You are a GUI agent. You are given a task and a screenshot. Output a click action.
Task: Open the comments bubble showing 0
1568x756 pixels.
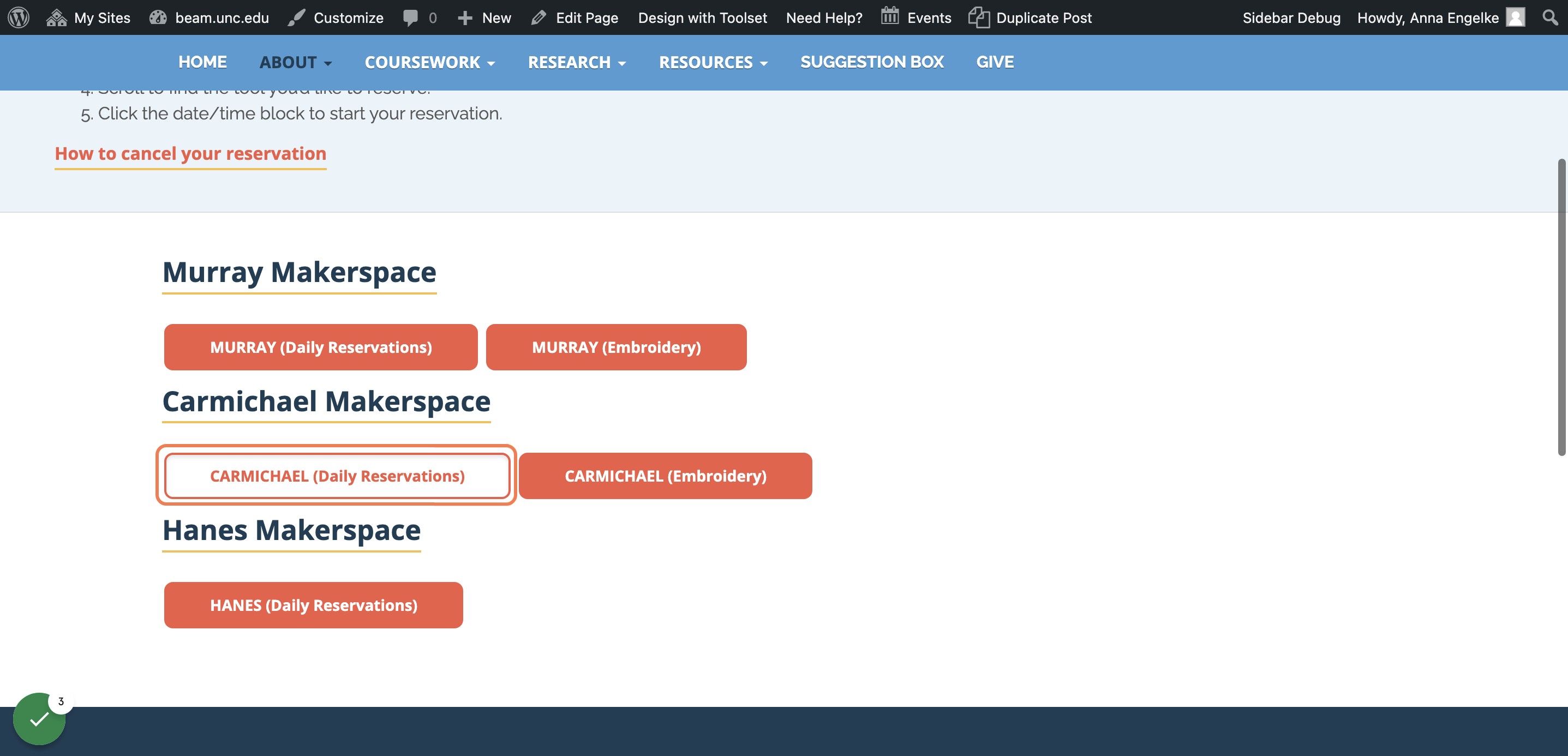(420, 17)
